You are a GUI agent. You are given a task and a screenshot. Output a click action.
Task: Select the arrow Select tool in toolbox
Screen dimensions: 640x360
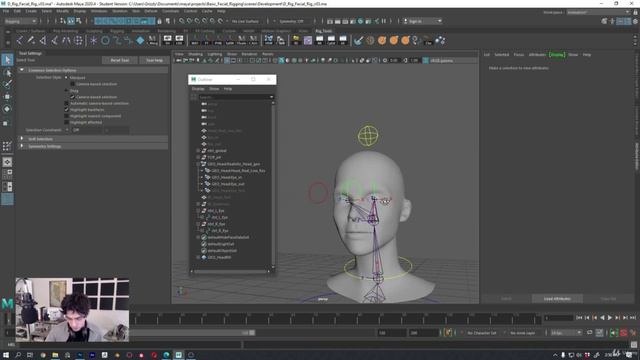(x=7, y=60)
